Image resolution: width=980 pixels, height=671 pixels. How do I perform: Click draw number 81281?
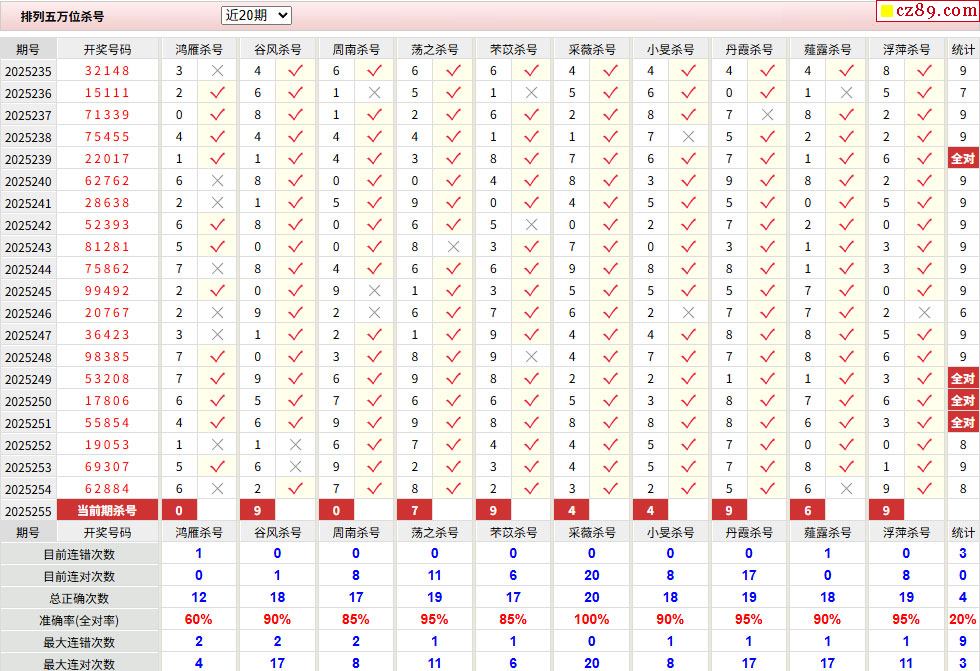click(x=108, y=247)
